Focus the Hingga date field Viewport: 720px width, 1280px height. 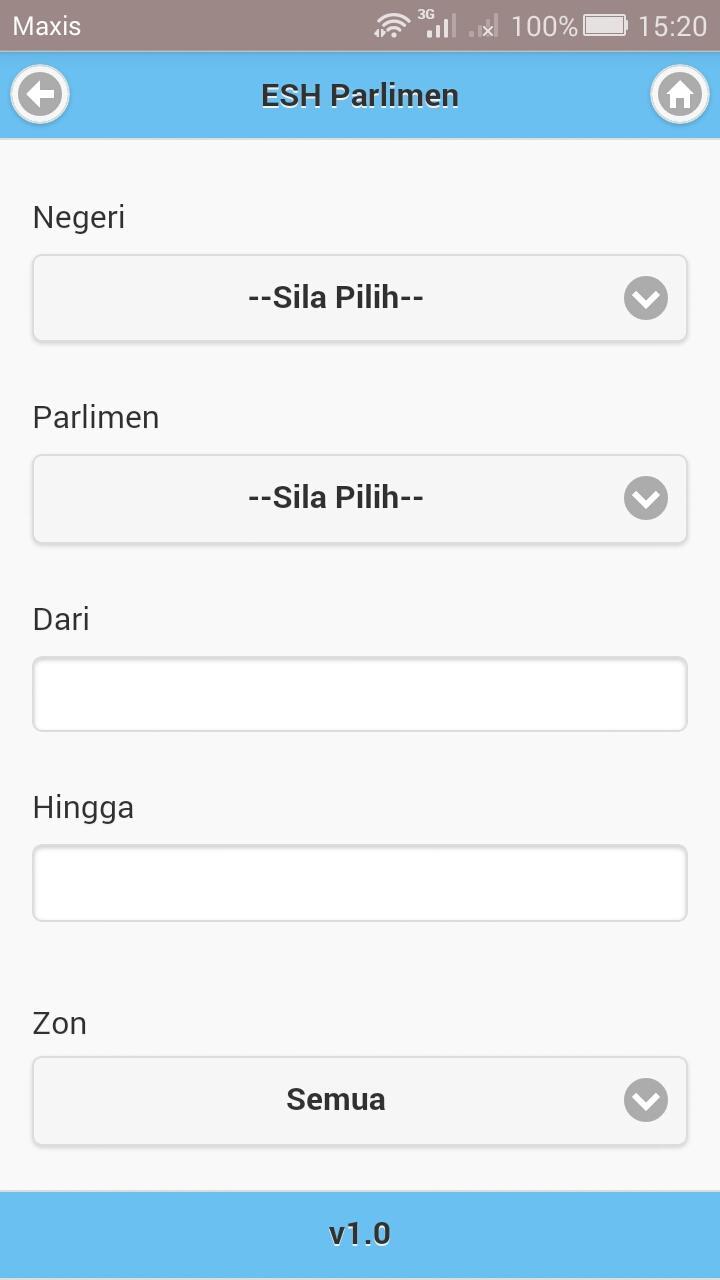coord(360,883)
